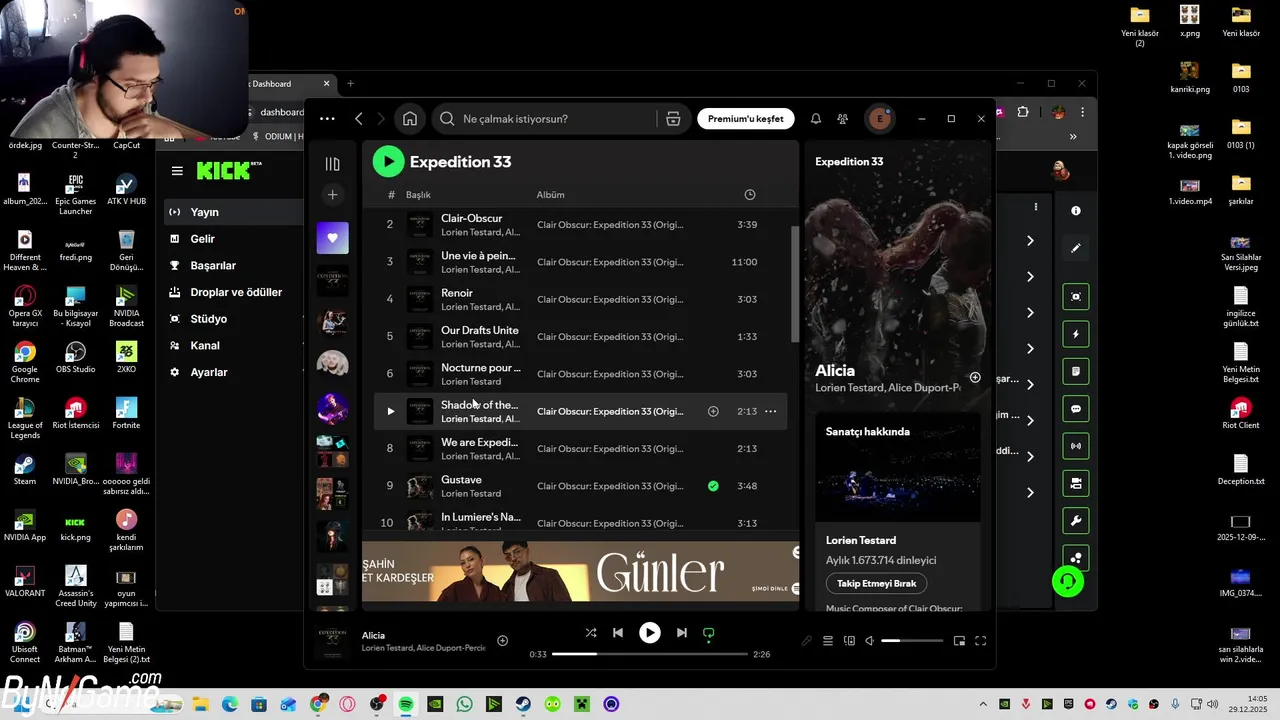
Task: Select the Renoir track title
Action: point(457,293)
